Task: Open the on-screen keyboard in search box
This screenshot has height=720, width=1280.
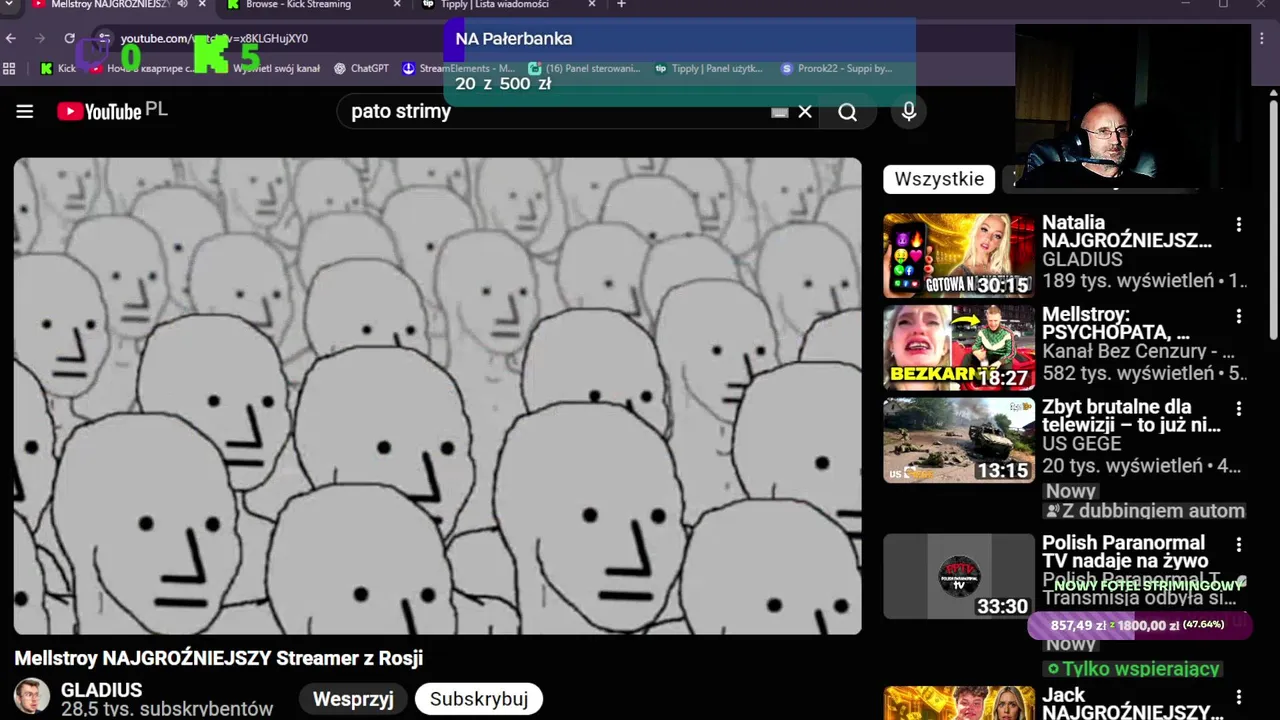Action: [780, 113]
